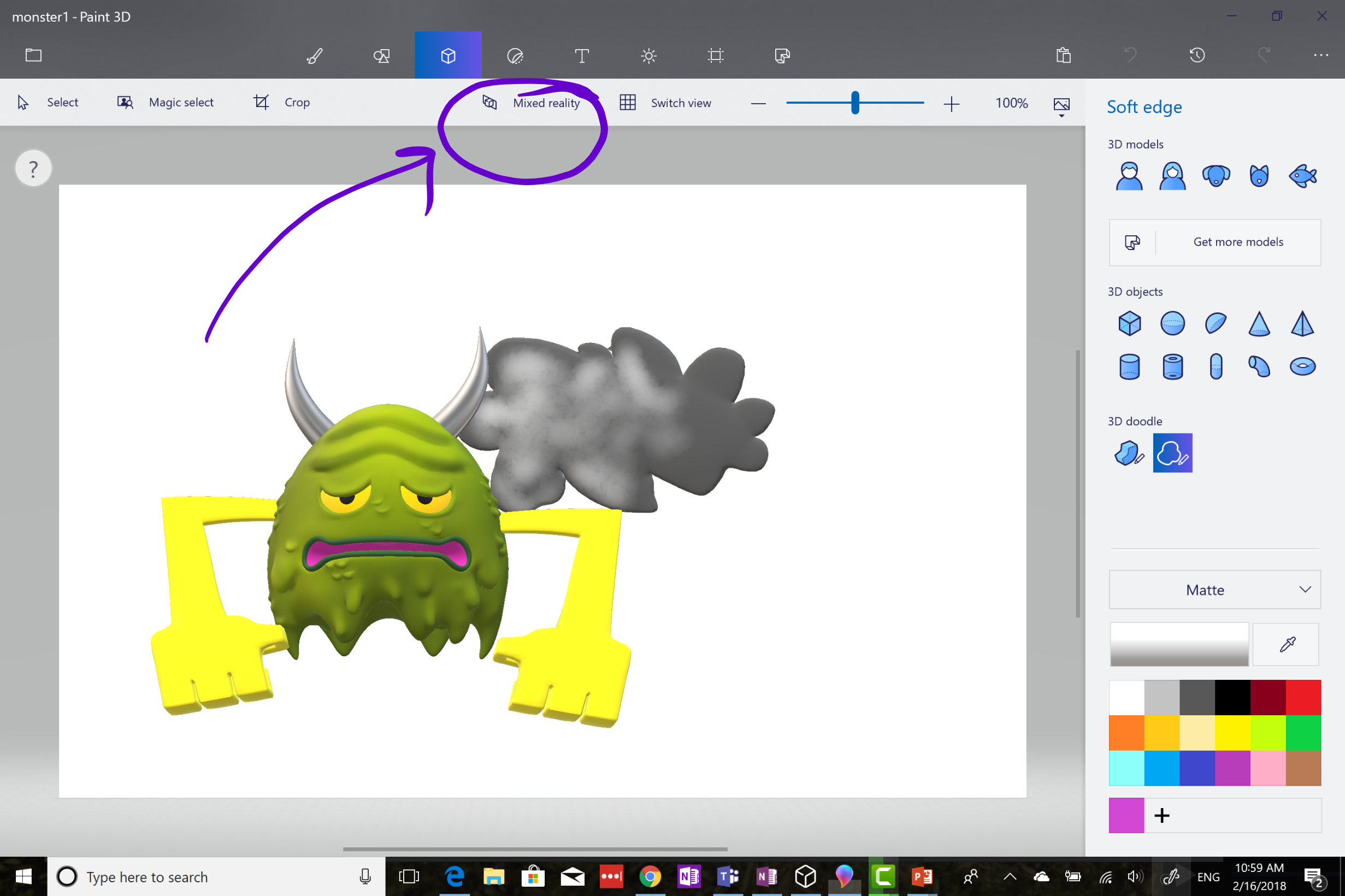Viewport: 1345px width, 896px height.
Task: Click the Mixed reality button
Action: click(530, 102)
